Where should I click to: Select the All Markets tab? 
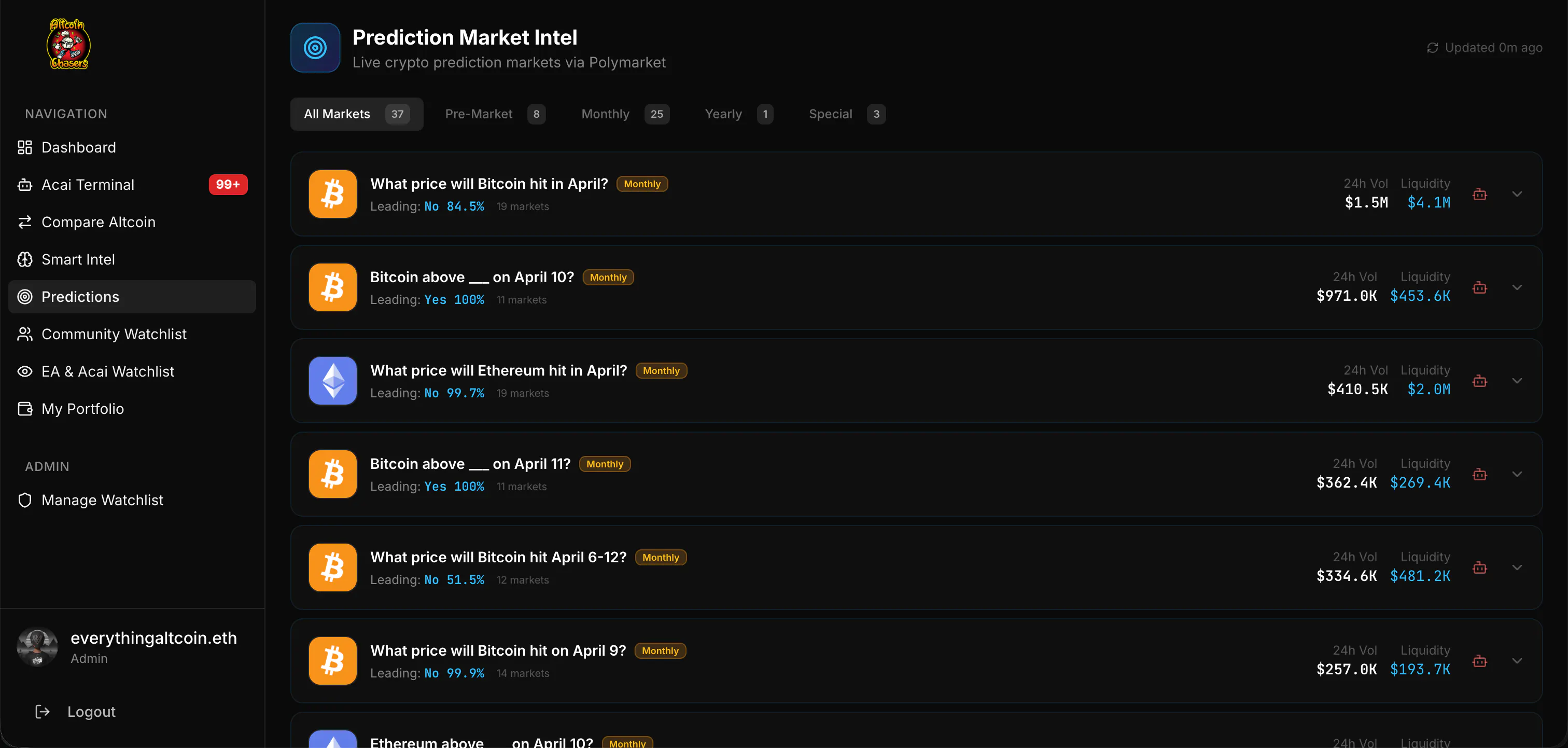pyautogui.click(x=357, y=114)
